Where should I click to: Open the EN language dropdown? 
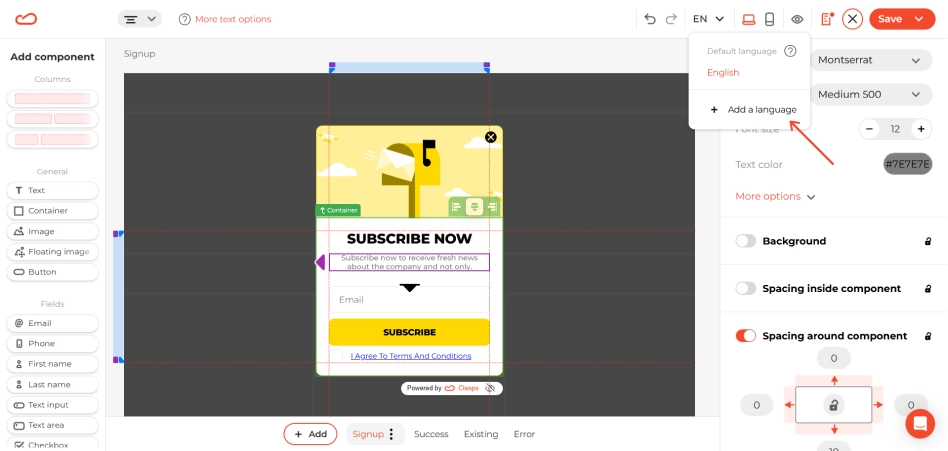(x=709, y=19)
